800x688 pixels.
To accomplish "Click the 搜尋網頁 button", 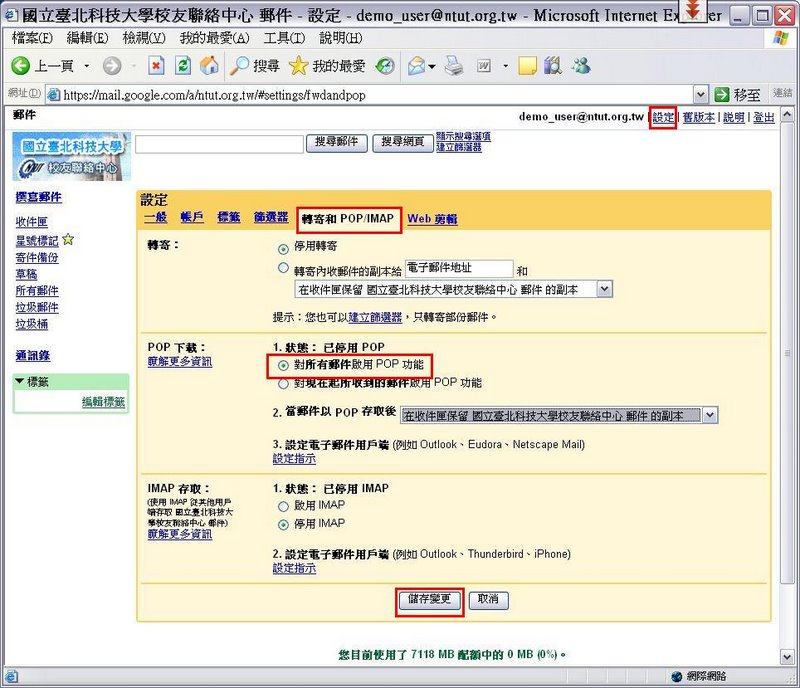I will point(403,143).
